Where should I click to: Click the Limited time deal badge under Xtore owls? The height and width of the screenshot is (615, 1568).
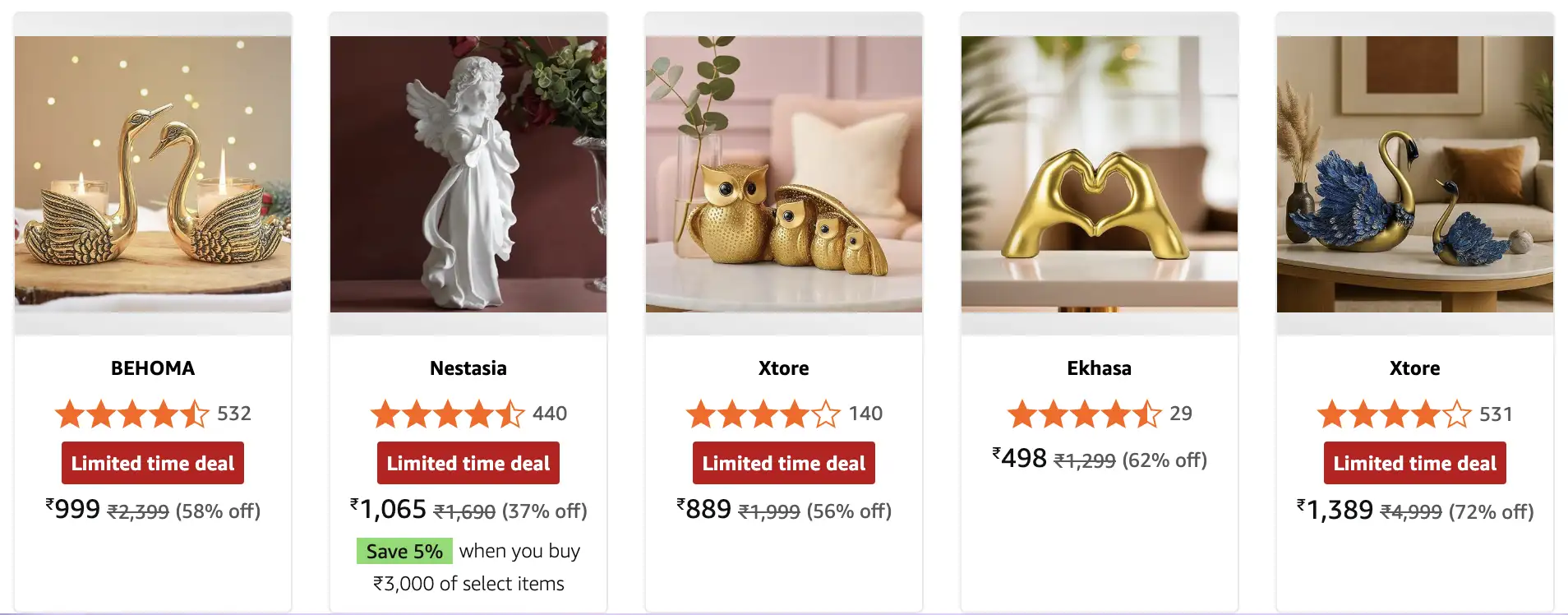pyautogui.click(x=783, y=463)
